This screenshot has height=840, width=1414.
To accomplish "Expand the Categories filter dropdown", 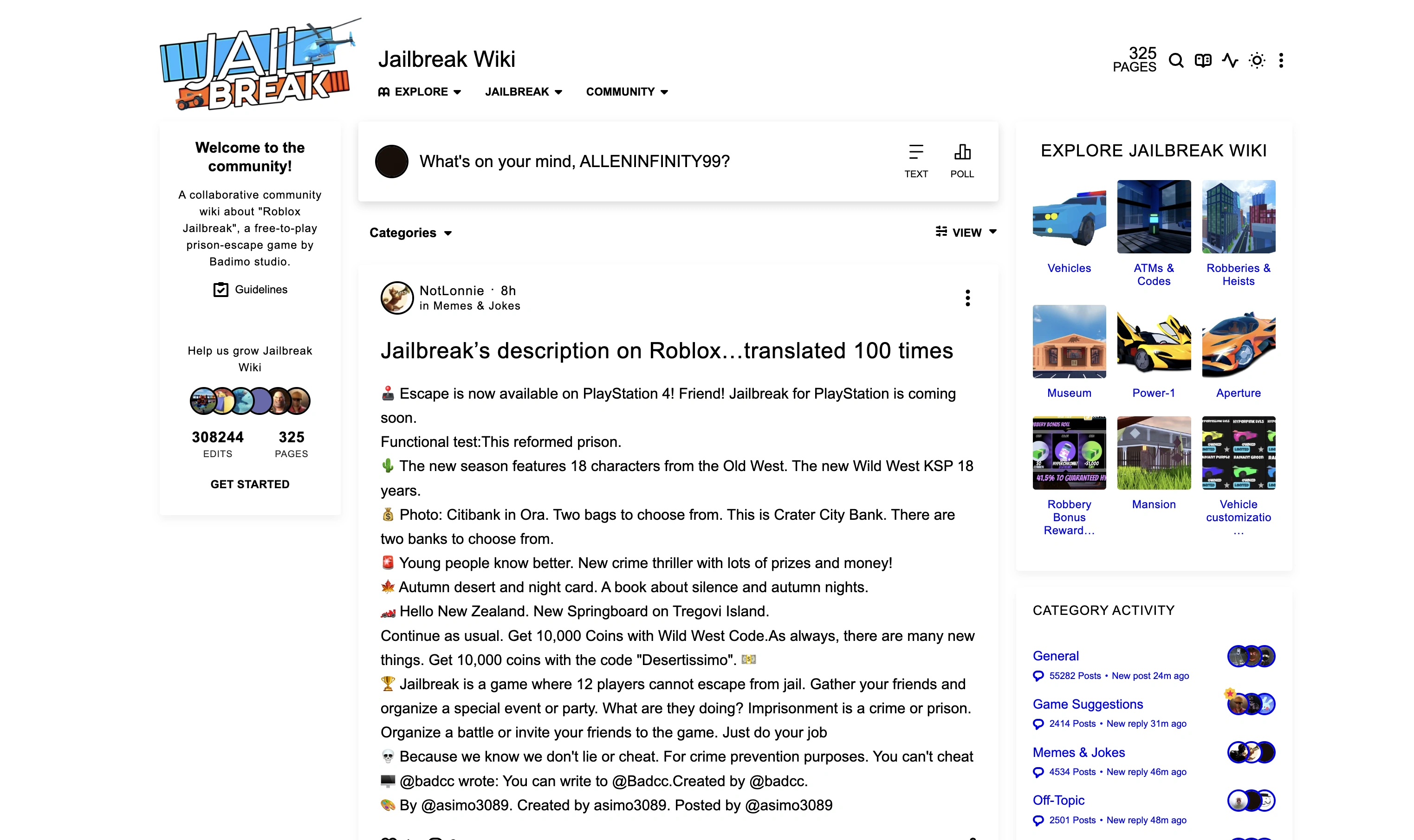I will click(410, 233).
